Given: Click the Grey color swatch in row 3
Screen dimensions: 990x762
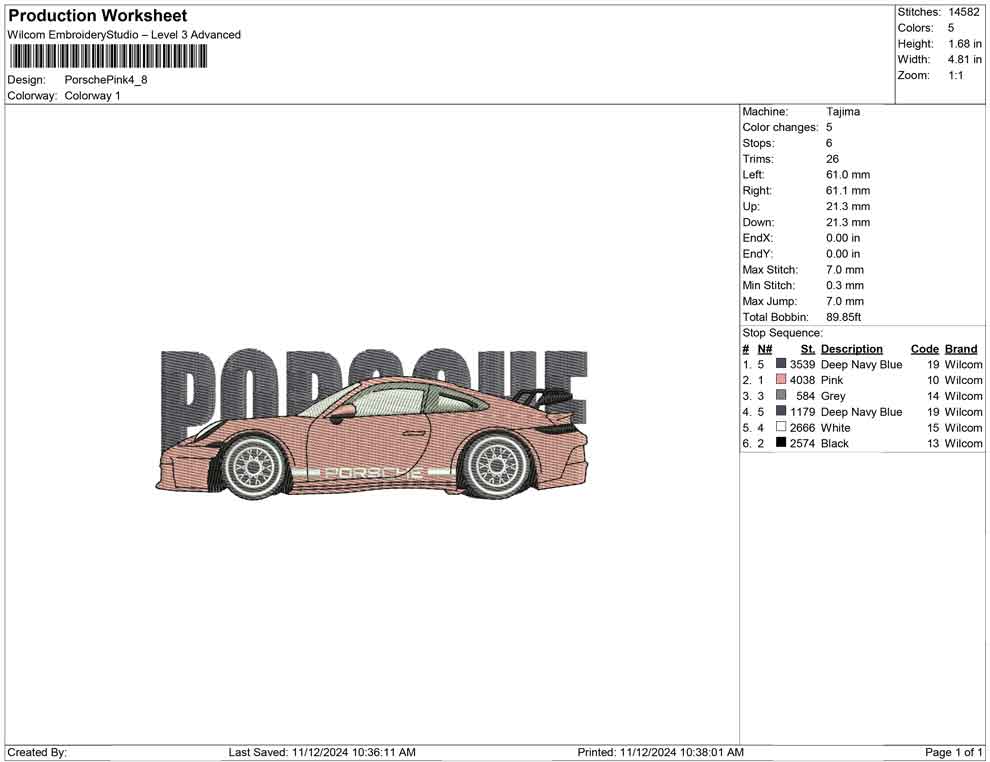Looking at the screenshot, I should coord(780,396).
